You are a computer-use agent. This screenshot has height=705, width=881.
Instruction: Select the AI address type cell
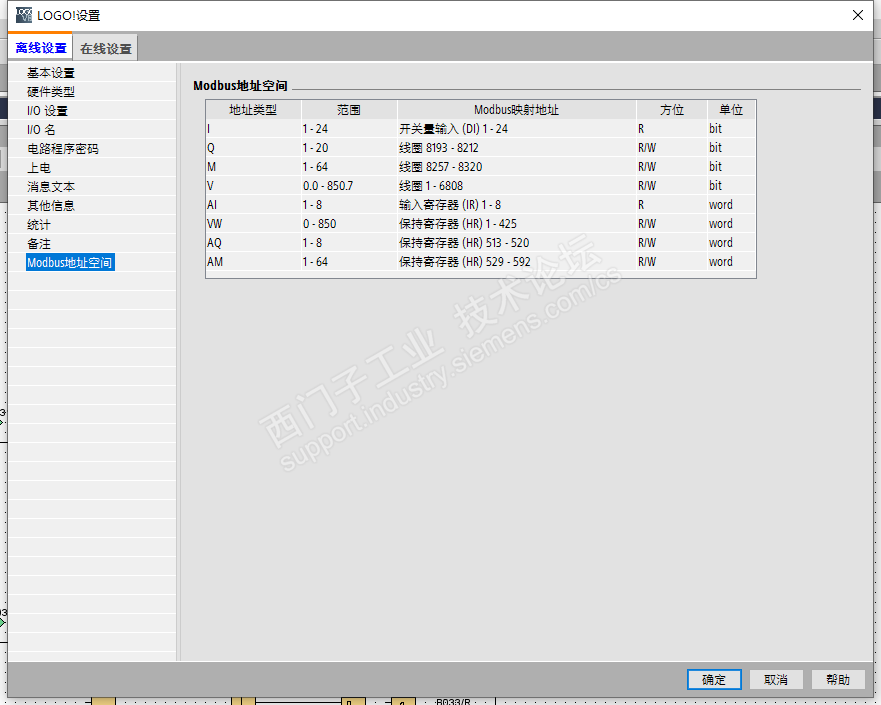coord(253,205)
